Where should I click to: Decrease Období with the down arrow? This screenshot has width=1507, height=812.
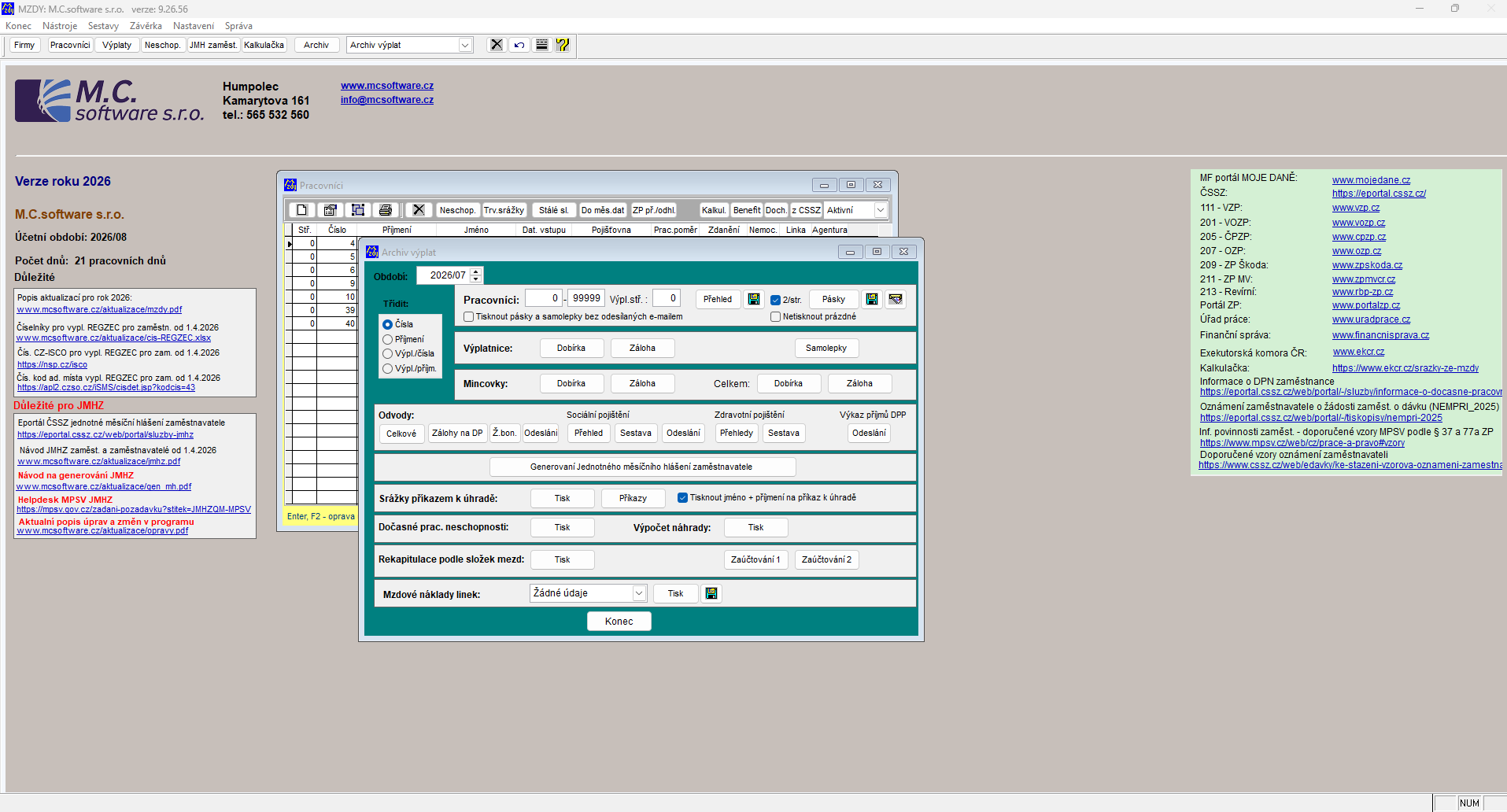point(476,279)
